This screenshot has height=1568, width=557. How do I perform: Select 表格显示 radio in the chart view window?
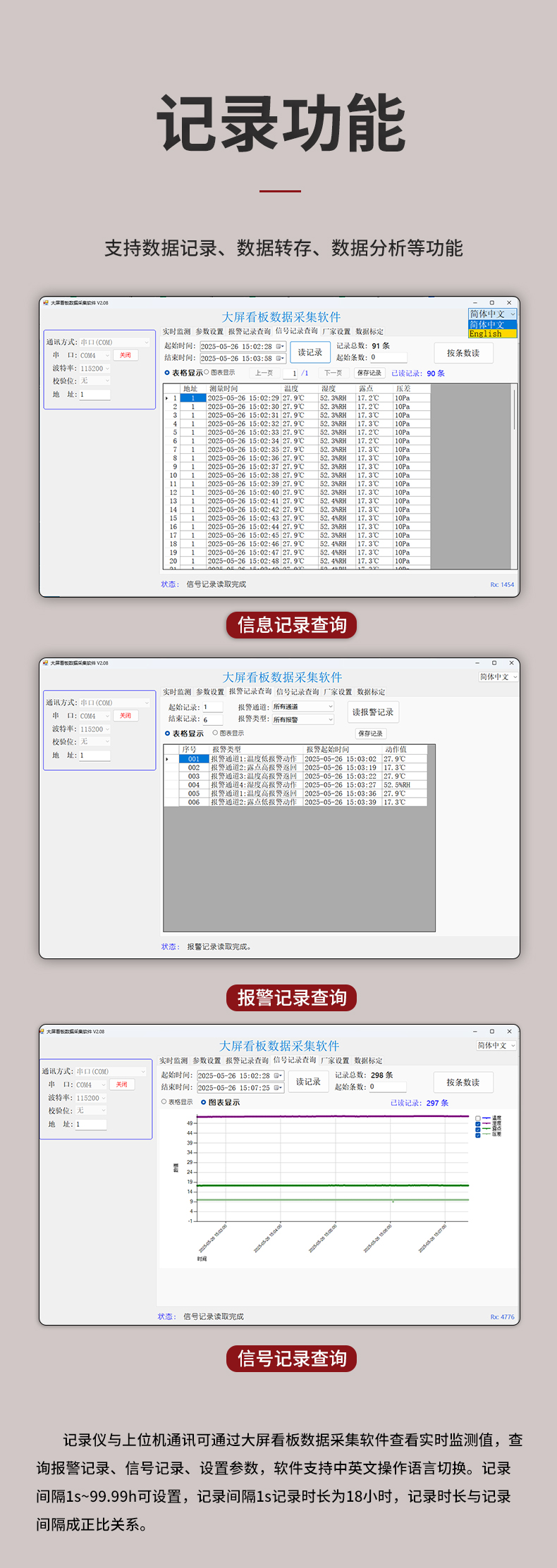pyautogui.click(x=164, y=1101)
